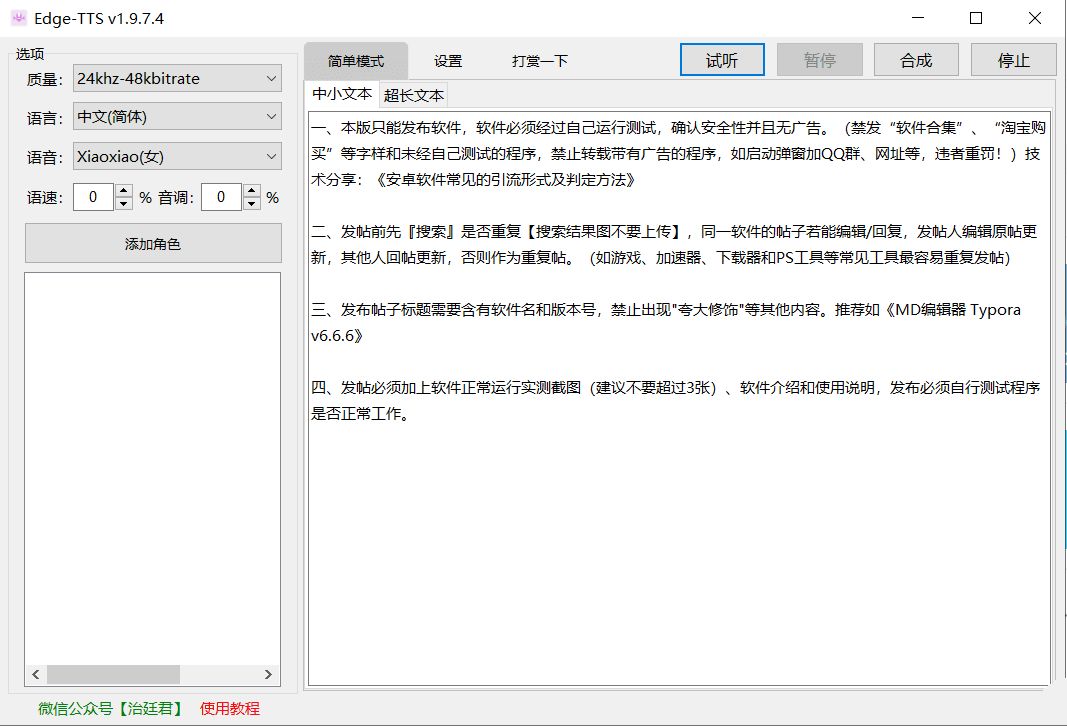Open the 设置 settings tab
The width and height of the screenshot is (1067, 726).
(x=448, y=61)
